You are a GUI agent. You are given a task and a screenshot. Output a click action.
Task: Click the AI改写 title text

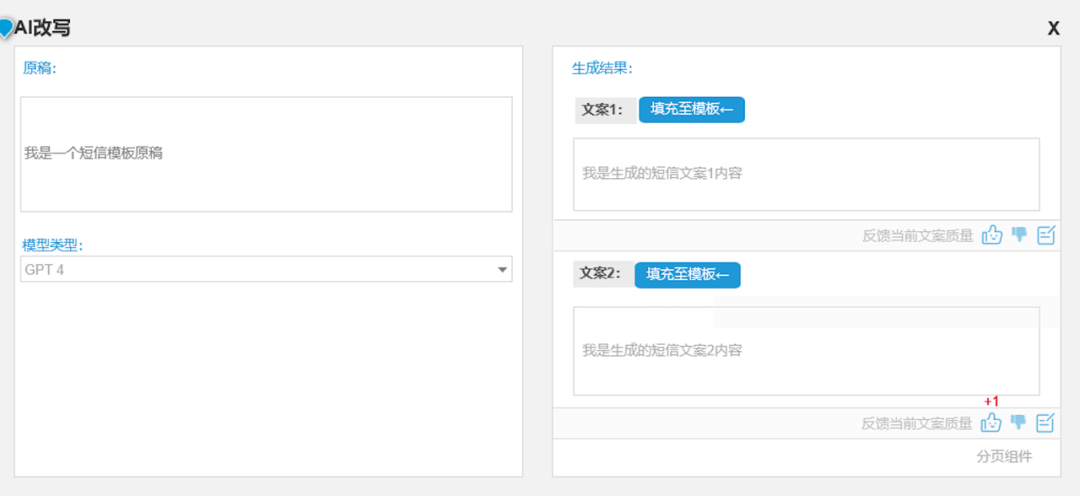[x=43, y=28]
